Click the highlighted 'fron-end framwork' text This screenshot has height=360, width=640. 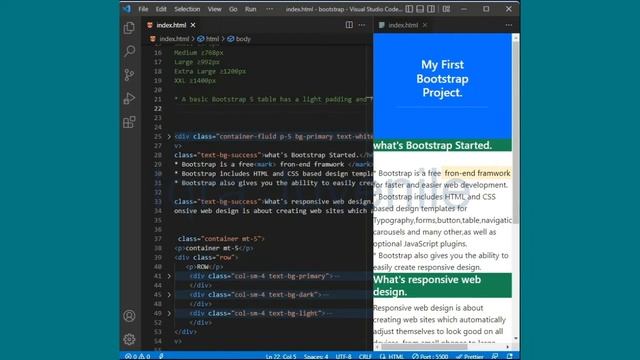click(x=477, y=173)
